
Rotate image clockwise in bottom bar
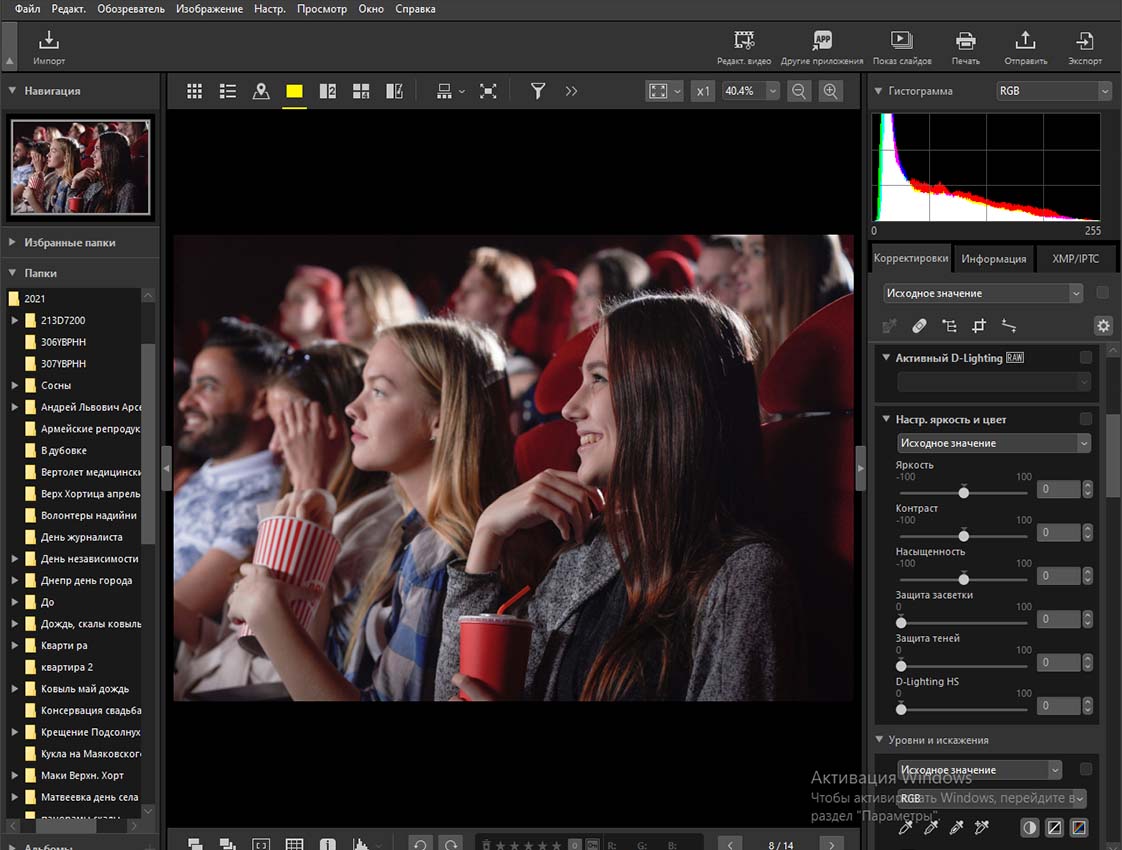451,844
